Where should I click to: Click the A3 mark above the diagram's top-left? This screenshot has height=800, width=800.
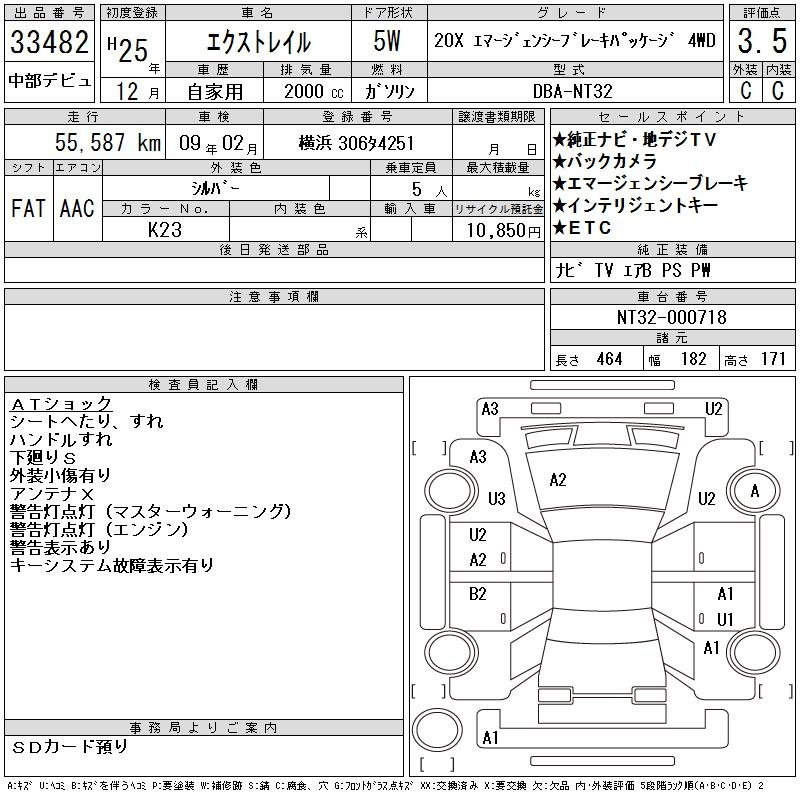click(x=489, y=409)
